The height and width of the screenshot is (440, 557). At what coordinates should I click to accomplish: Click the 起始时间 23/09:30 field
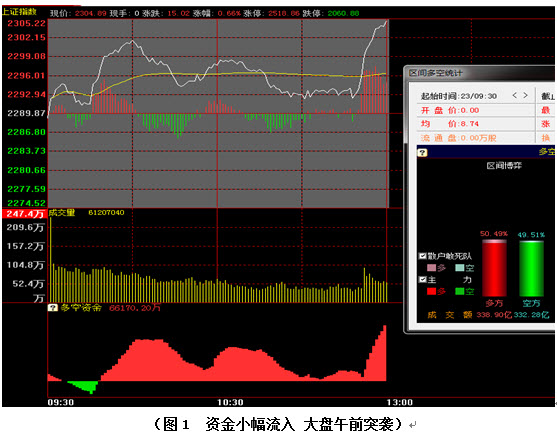(x=459, y=96)
